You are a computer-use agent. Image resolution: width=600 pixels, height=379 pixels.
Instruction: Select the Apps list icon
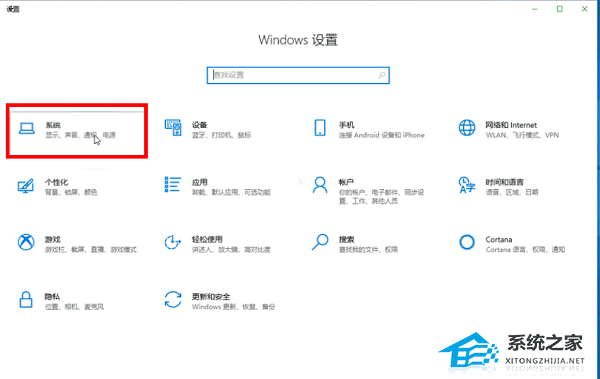coord(173,185)
